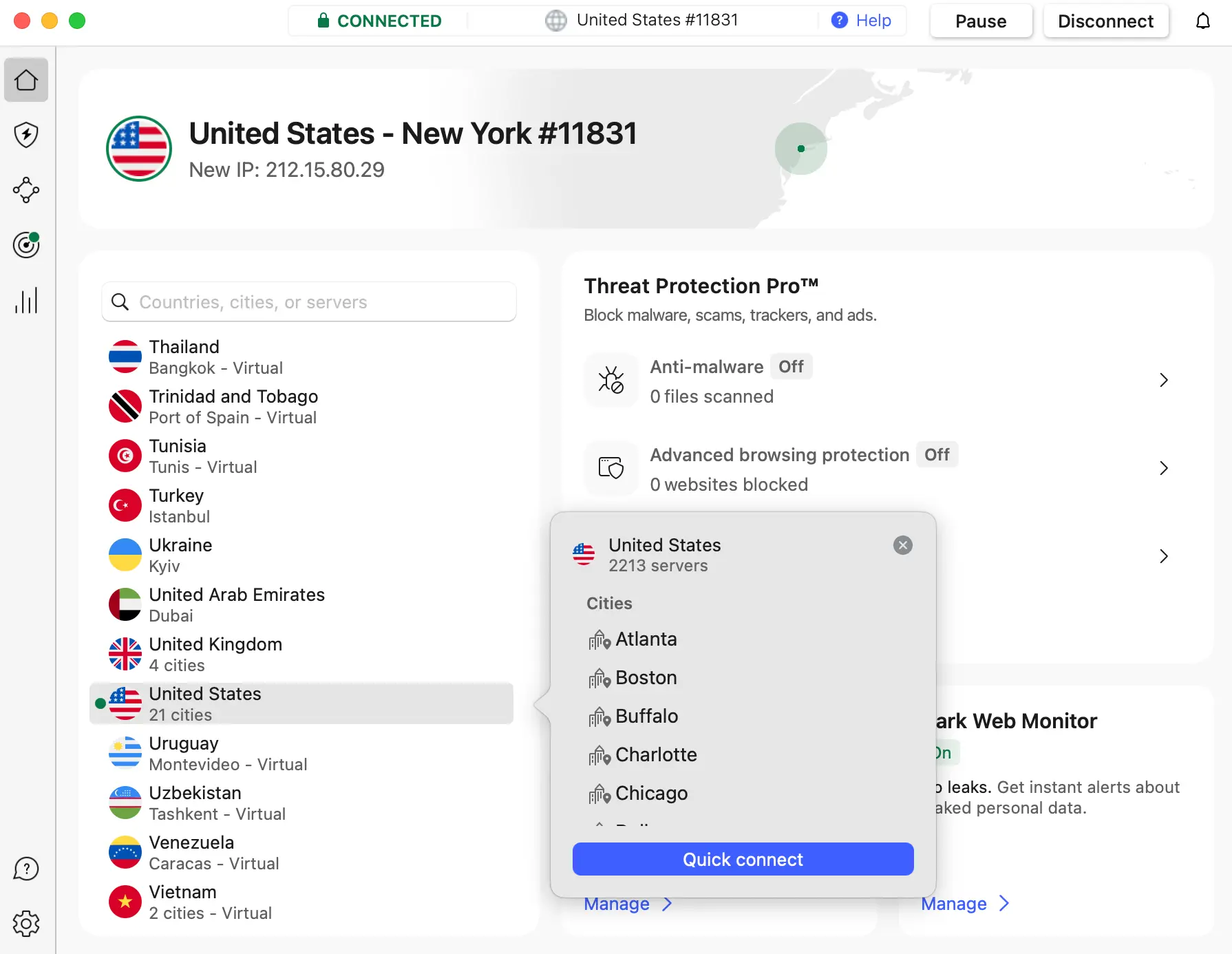Viewport: 1232px width, 954px height.
Task: Open the help chat bubble icon in sidebar
Action: click(x=26, y=869)
